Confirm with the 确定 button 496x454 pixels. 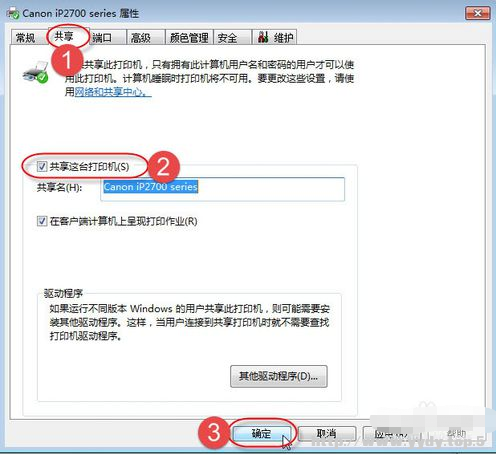[262, 434]
